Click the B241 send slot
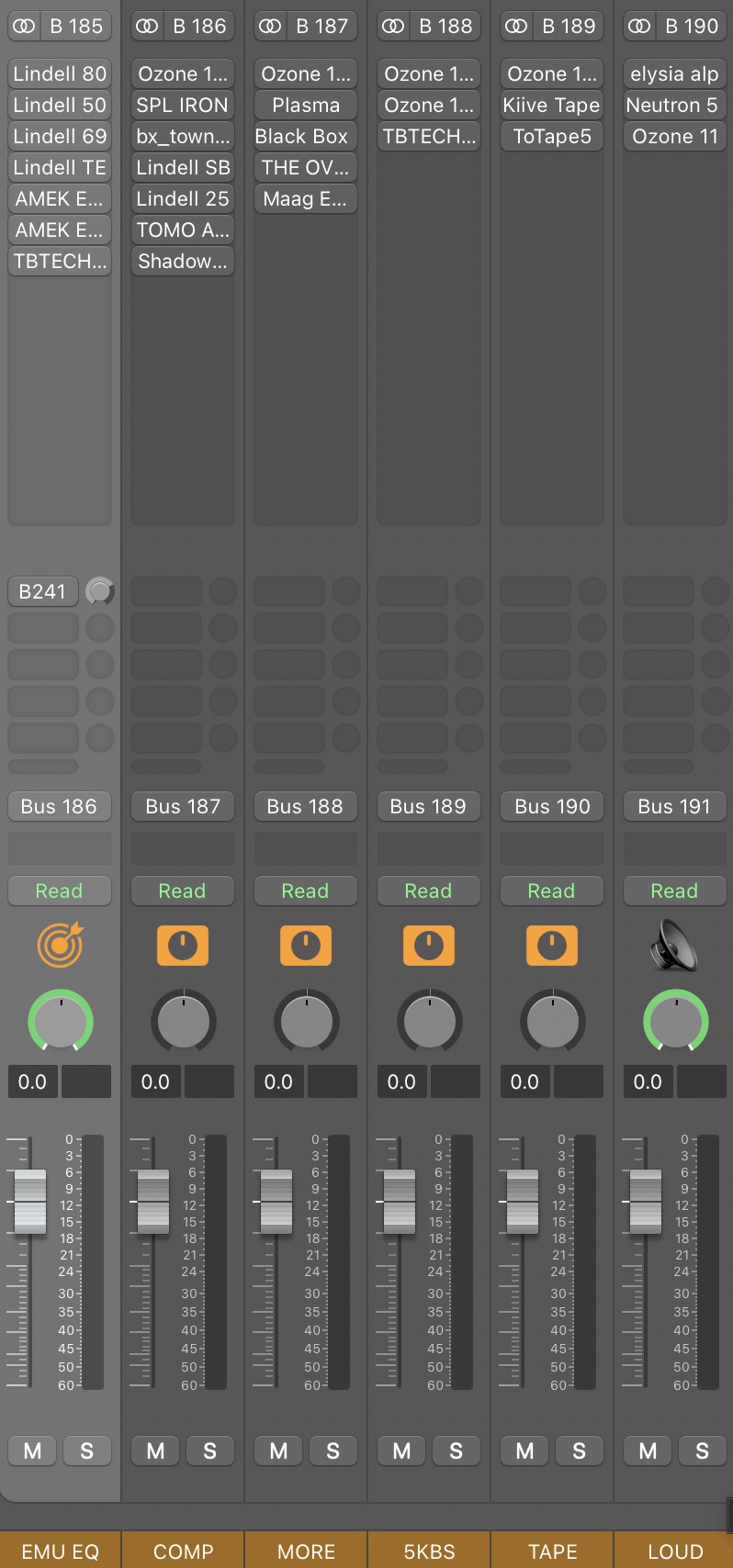The image size is (733, 1568). tap(43, 591)
